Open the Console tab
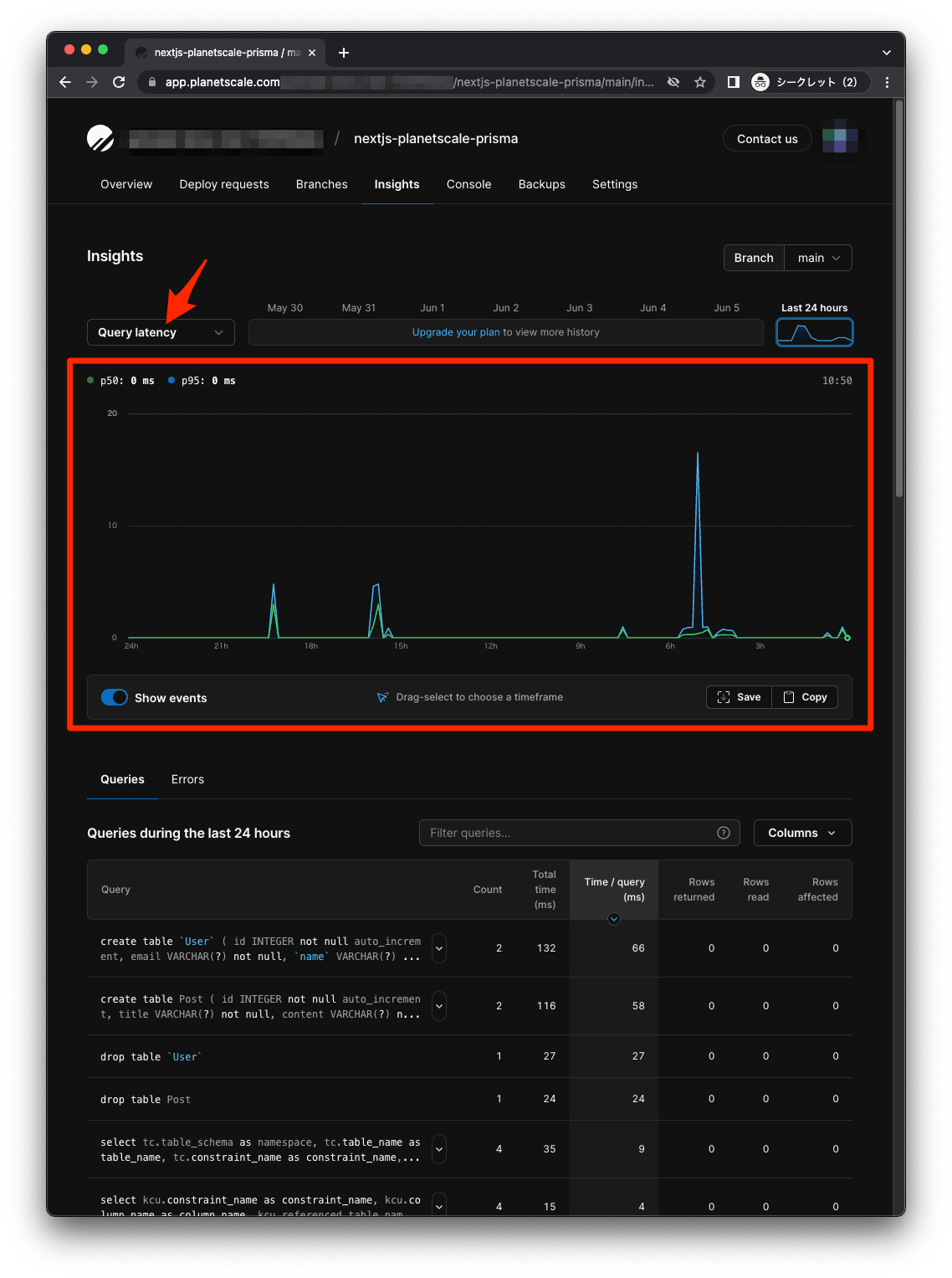952x1278 pixels. click(x=468, y=184)
